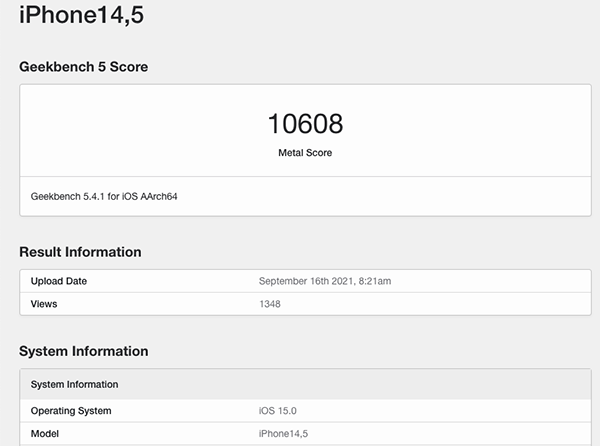600x446 pixels.
Task: Click the iPhone14,5 value in Model row
Action: pos(282,434)
